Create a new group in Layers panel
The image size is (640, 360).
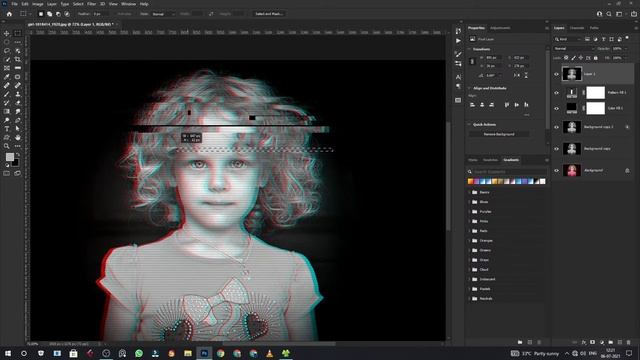611,342
